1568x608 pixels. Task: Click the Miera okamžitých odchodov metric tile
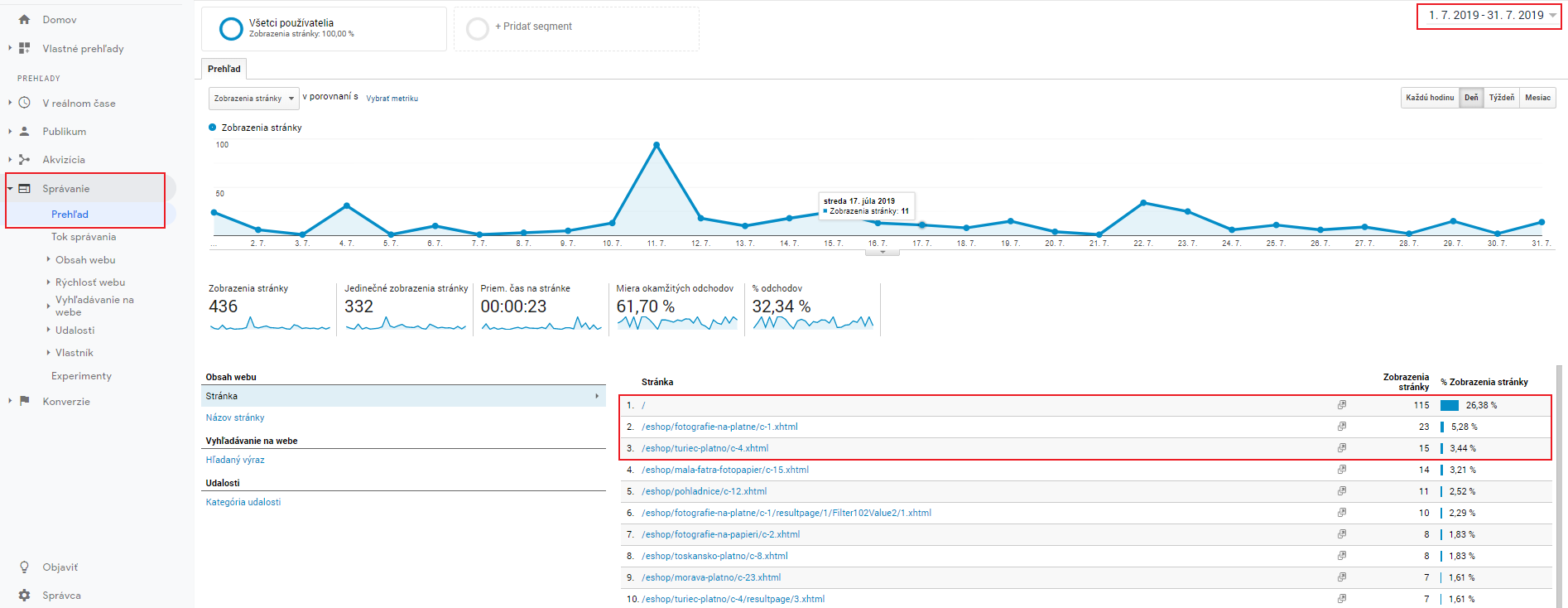(x=676, y=309)
